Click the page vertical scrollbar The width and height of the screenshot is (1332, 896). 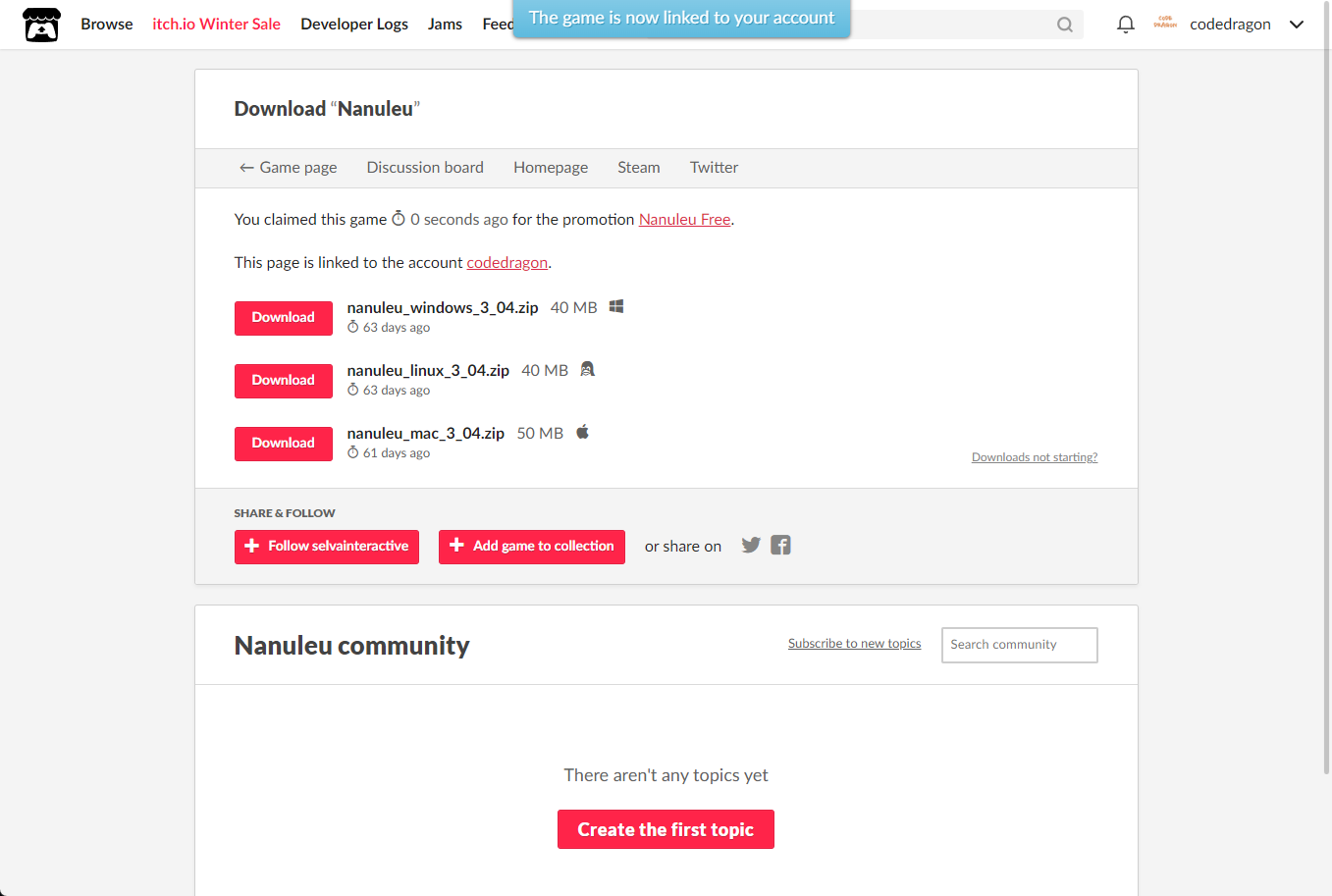tap(1326, 388)
